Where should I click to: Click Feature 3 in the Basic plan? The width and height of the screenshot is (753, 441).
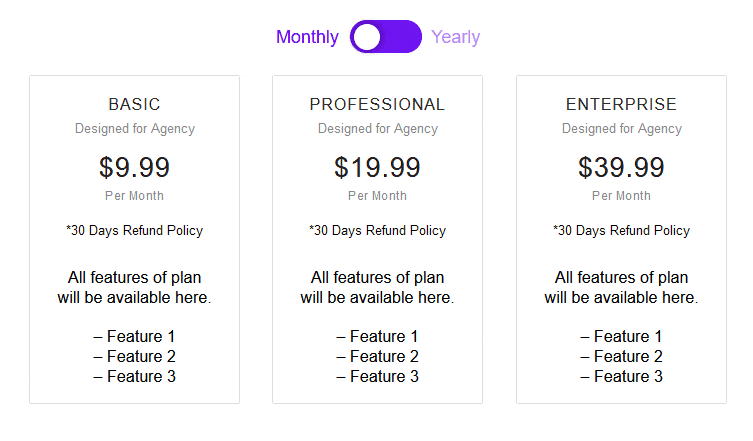tap(134, 377)
